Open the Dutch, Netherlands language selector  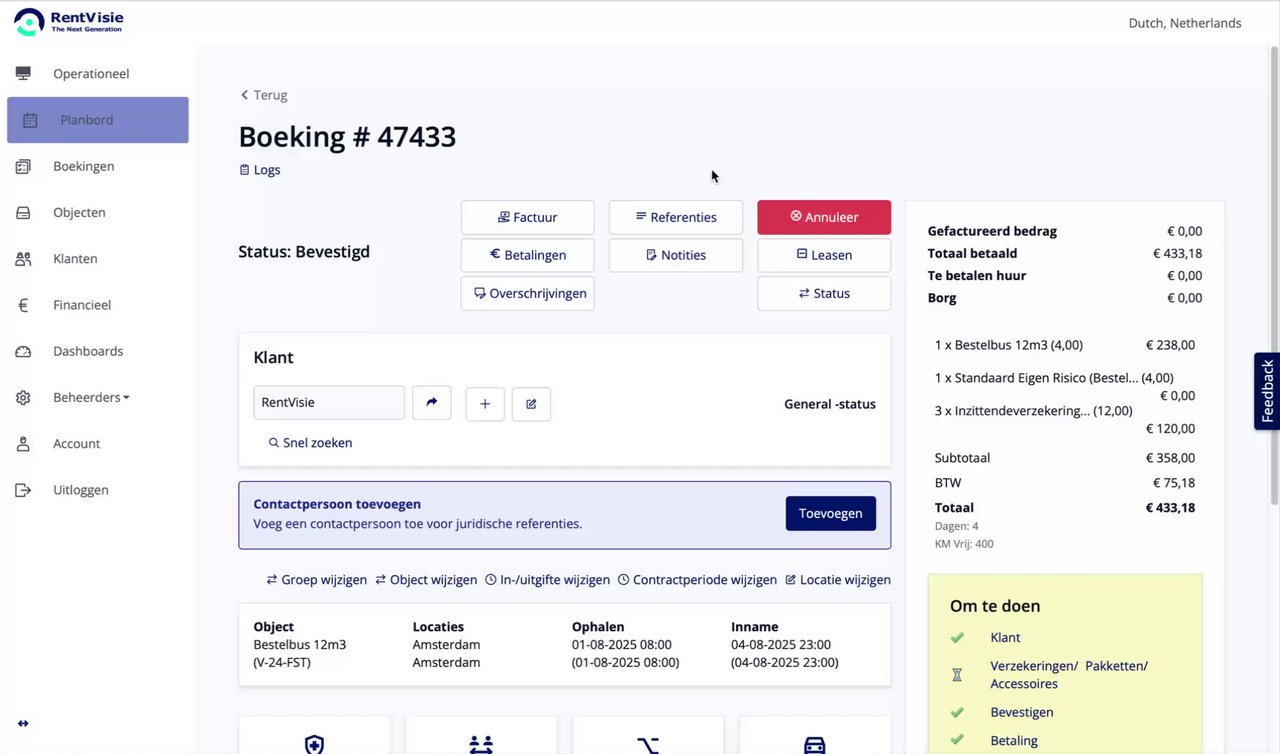pos(1184,23)
